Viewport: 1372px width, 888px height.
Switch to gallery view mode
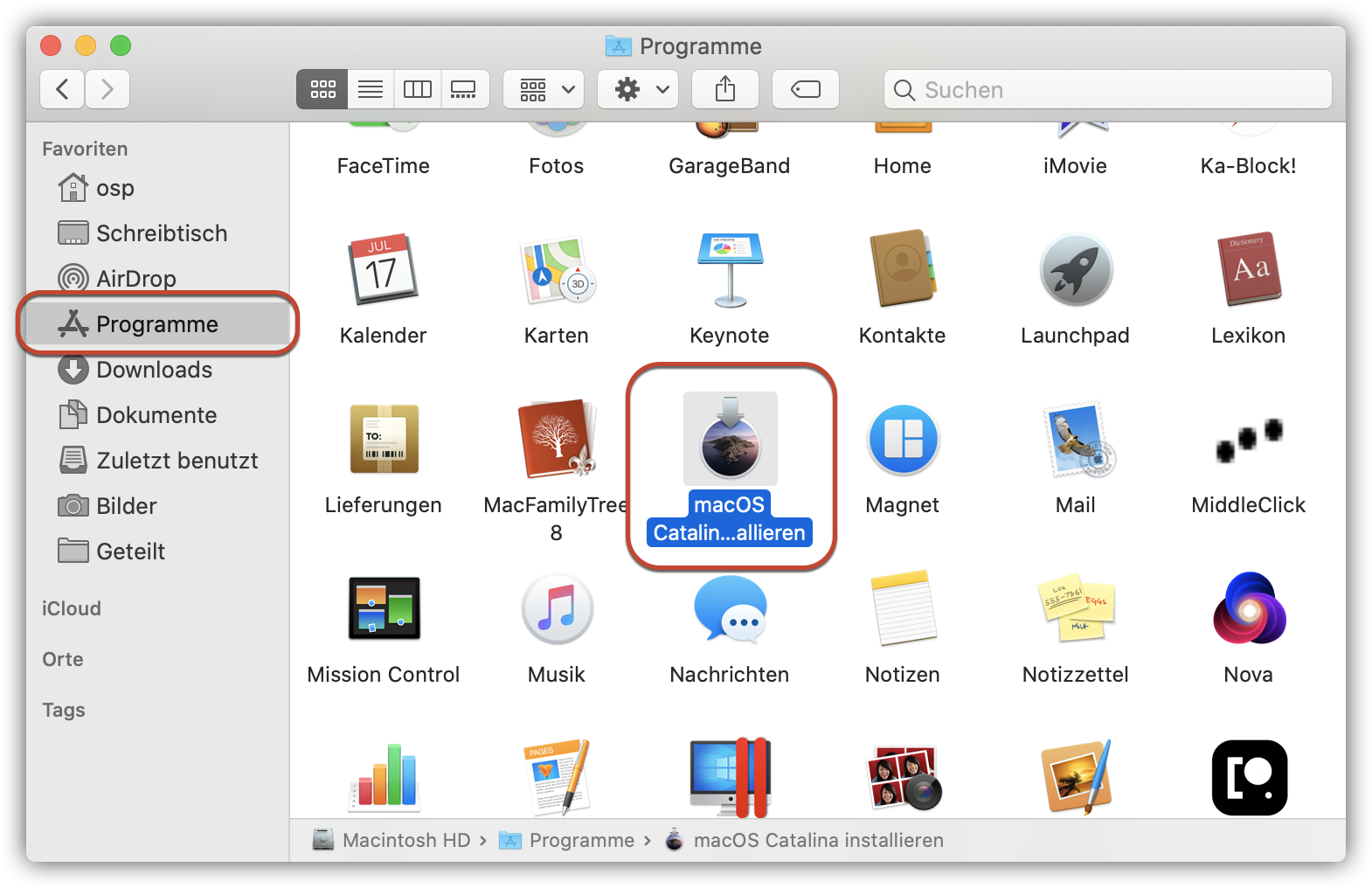(x=464, y=89)
